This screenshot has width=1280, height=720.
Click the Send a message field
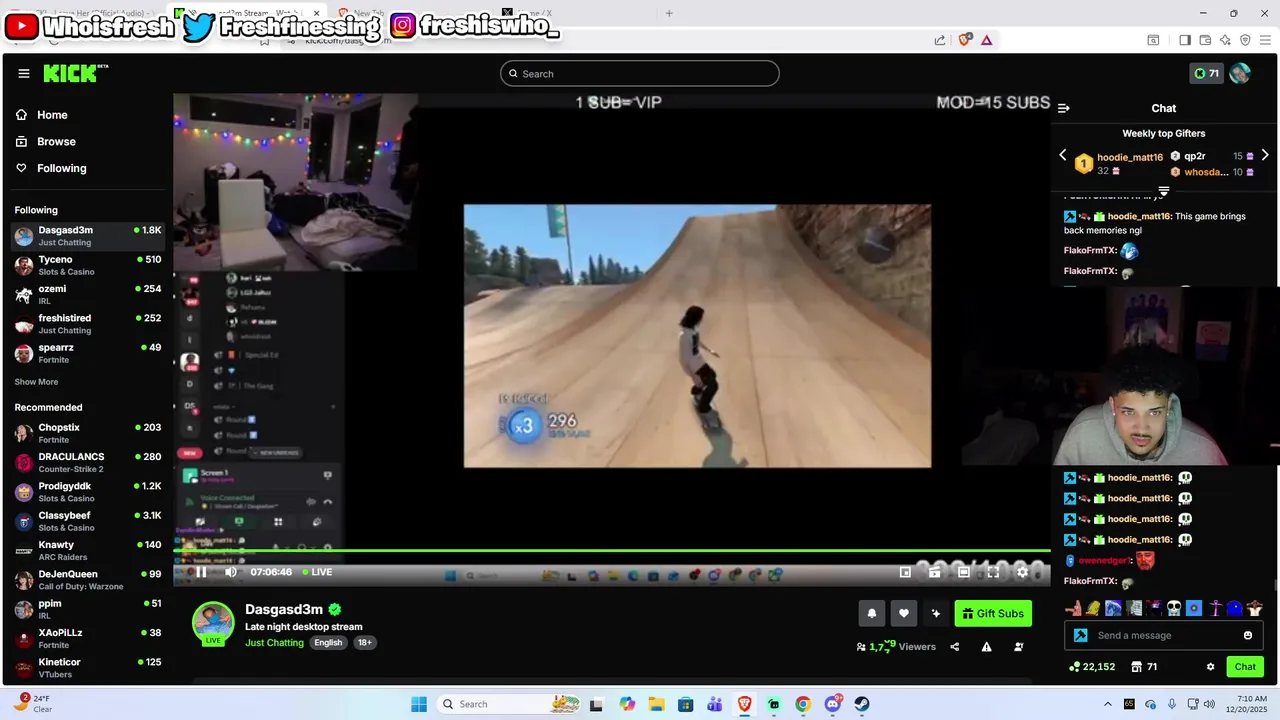[1165, 635]
